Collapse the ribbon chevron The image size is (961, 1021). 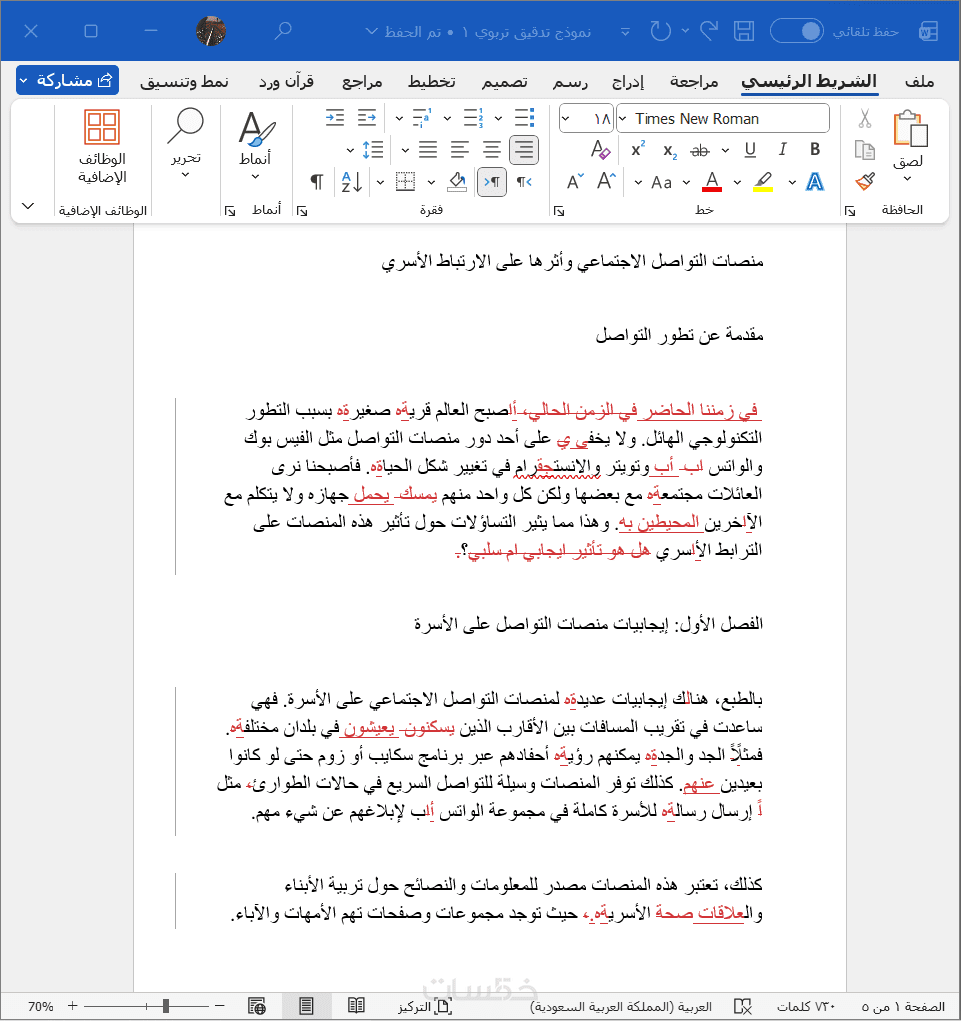[28, 206]
